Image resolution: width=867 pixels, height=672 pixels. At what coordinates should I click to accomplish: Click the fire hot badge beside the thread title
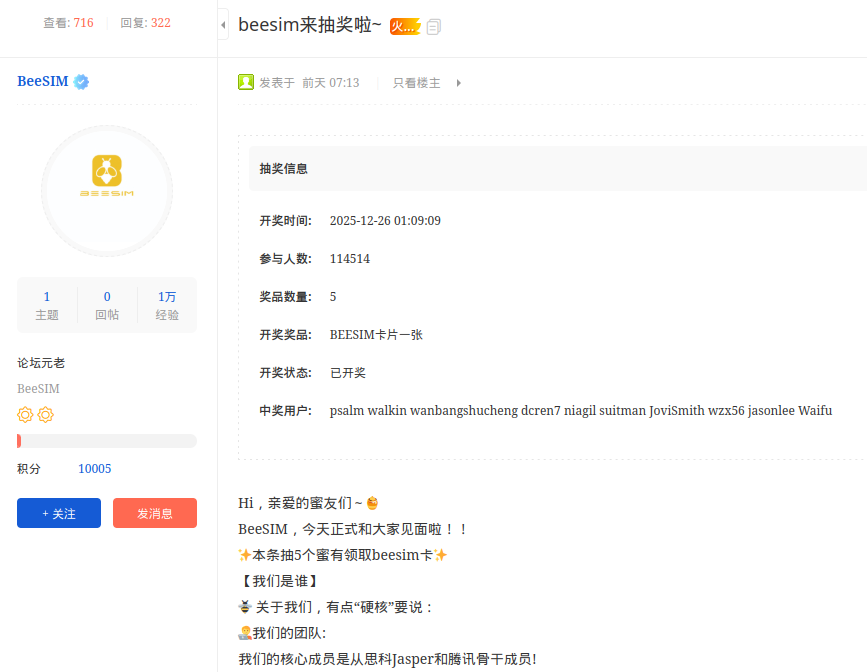click(404, 25)
